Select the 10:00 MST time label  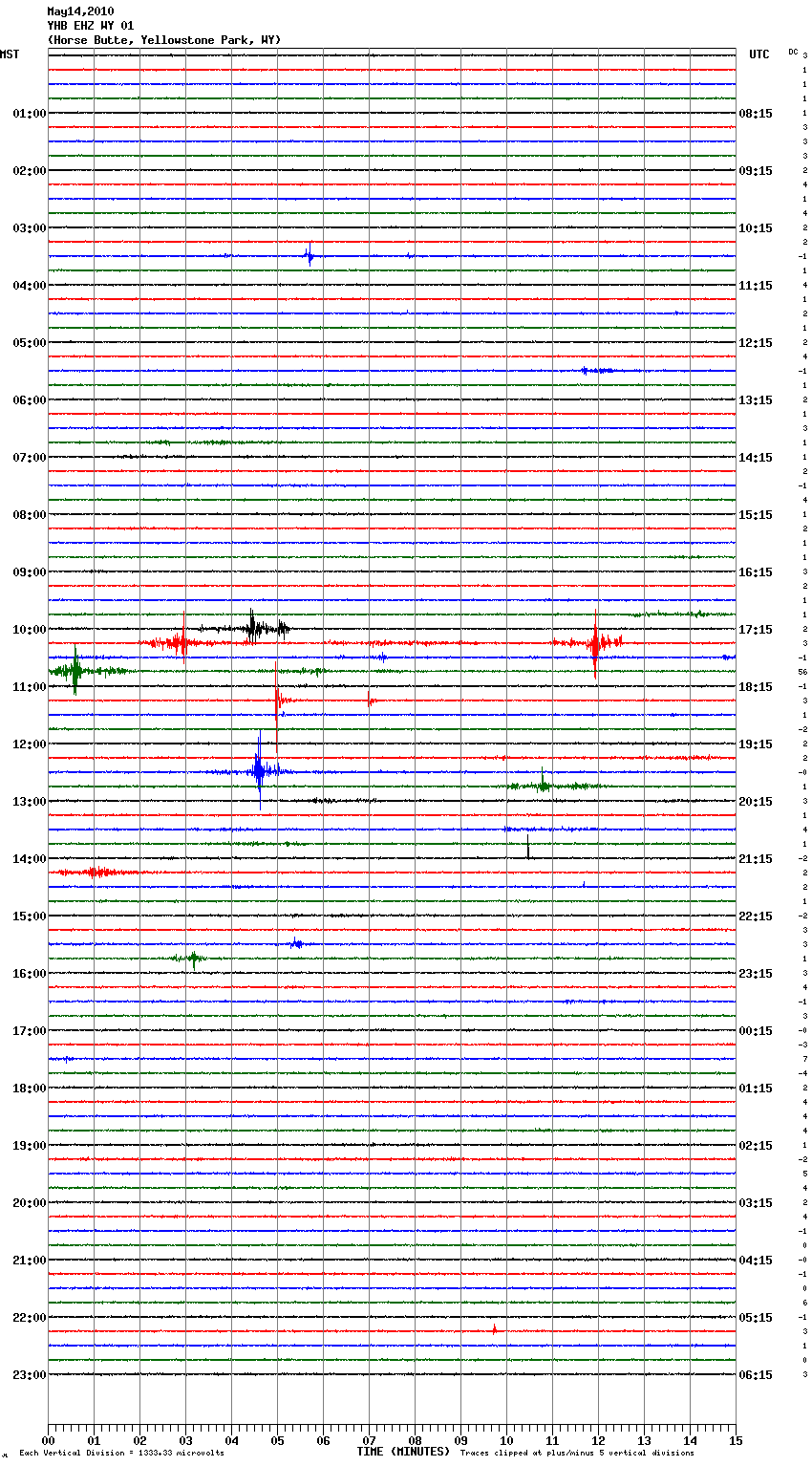tap(29, 630)
